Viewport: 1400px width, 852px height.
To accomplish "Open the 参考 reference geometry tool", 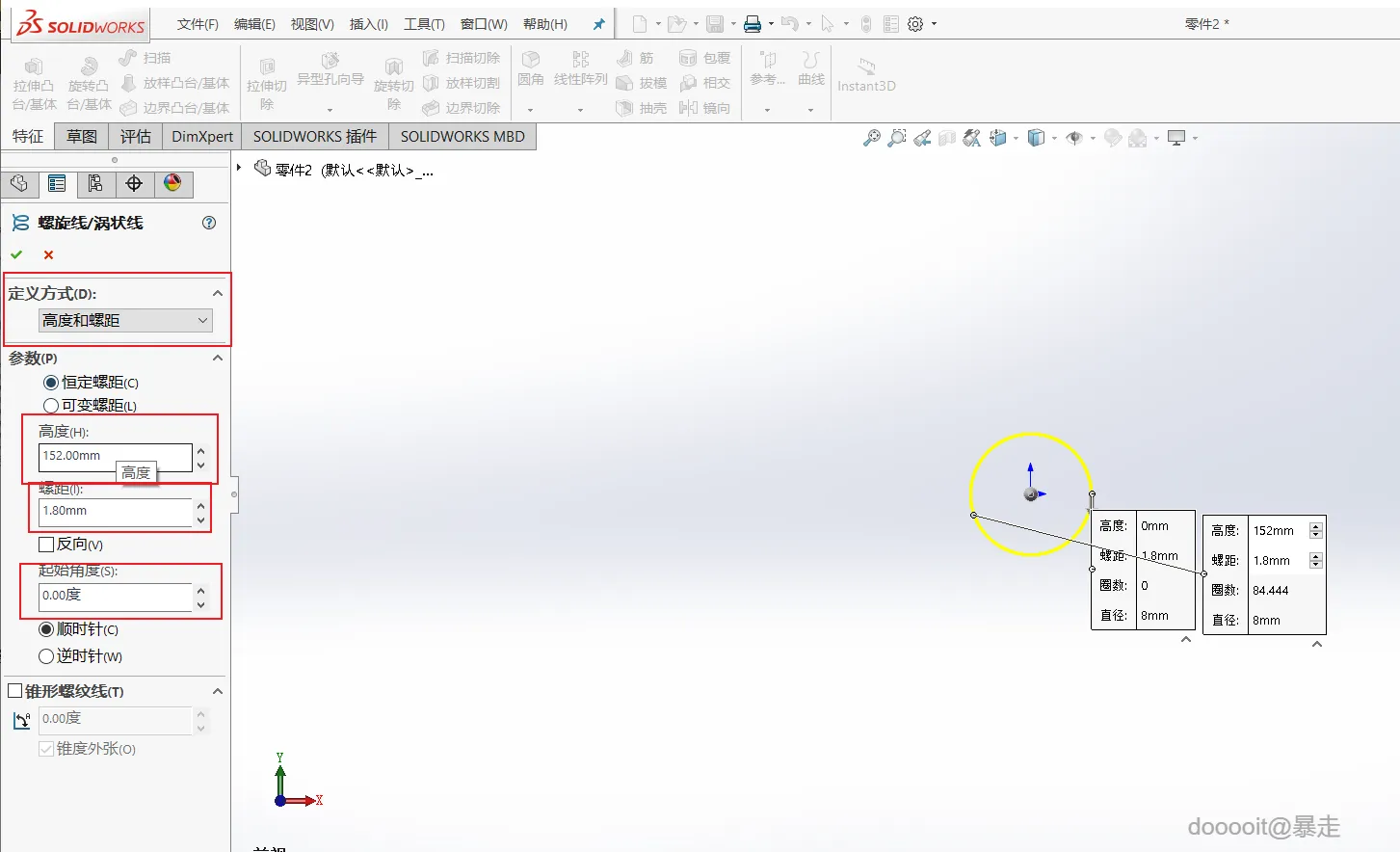I will [768, 69].
